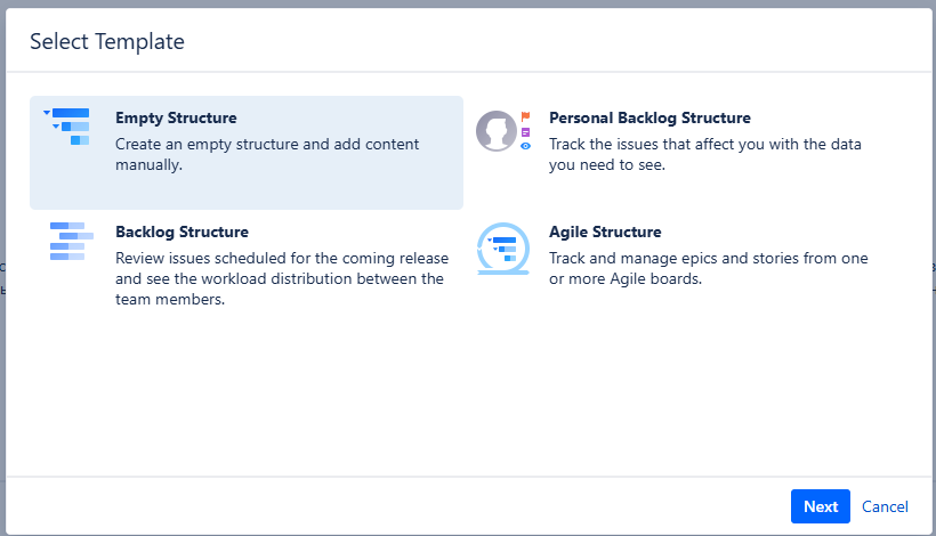Pick the Personal Backlog Structure title
This screenshot has height=536, width=936.
click(x=649, y=118)
